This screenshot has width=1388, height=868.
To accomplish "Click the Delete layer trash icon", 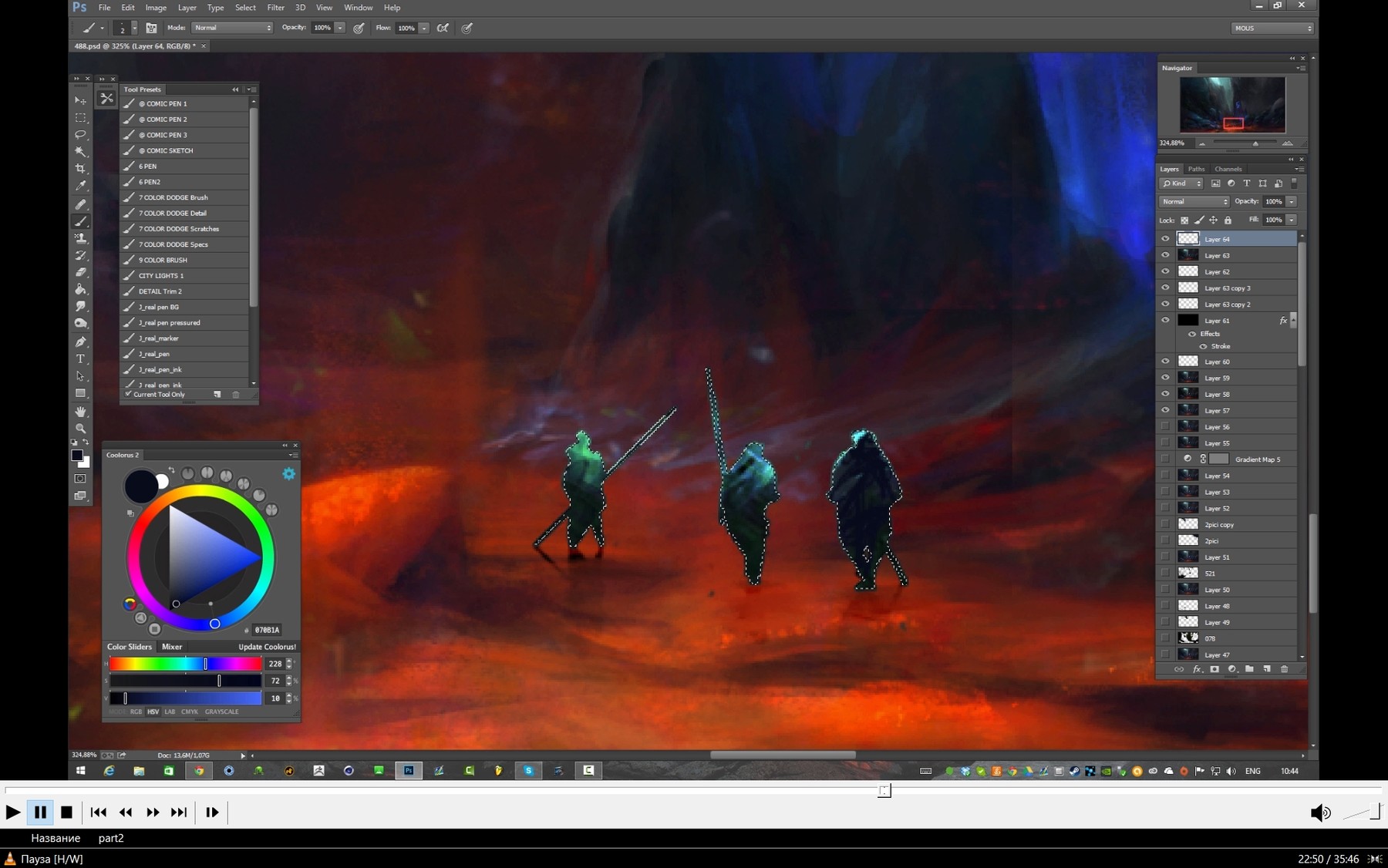I will [x=1284, y=669].
